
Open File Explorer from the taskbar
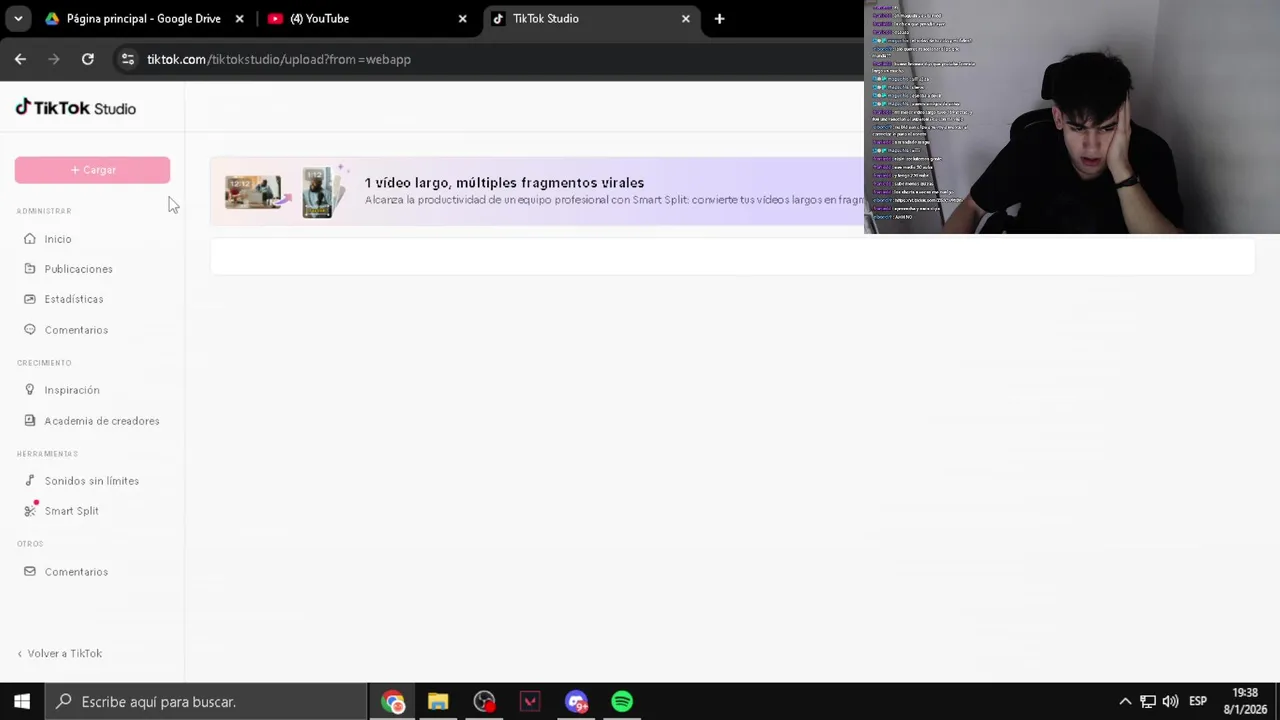438,702
